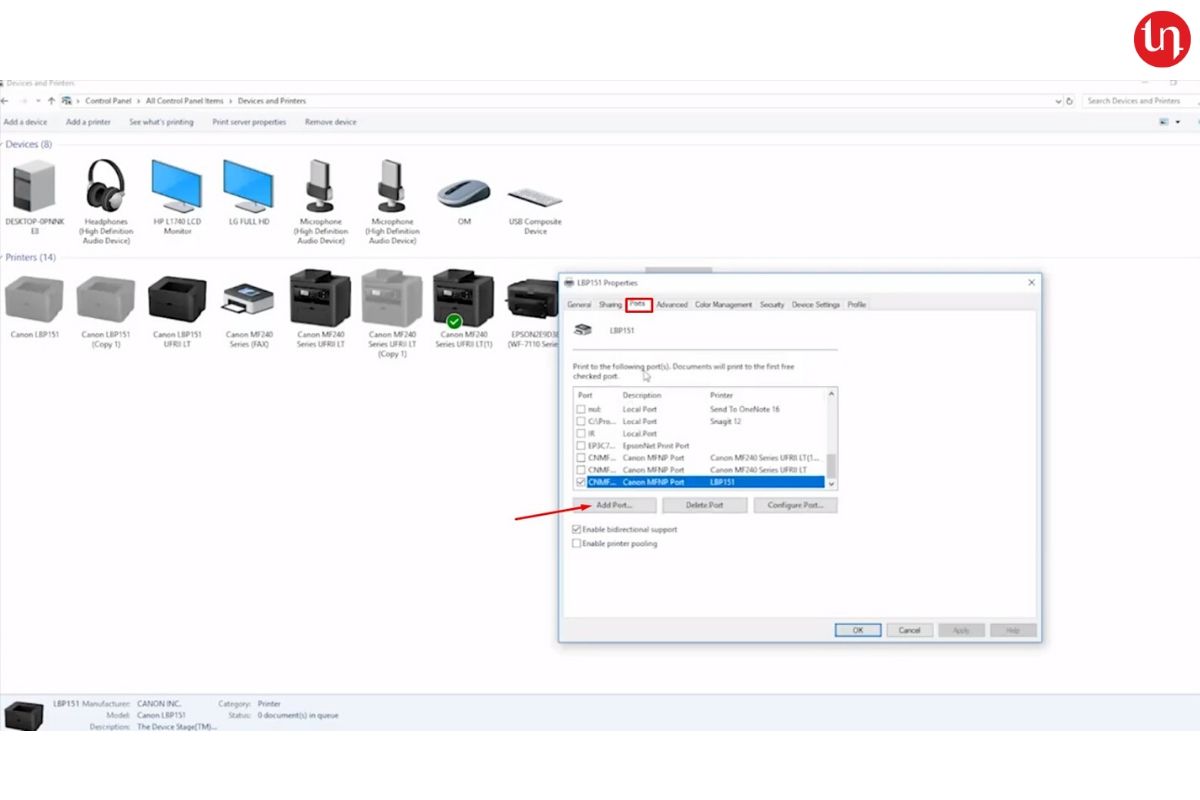This screenshot has width=1200, height=800.
Task: Select the EPSON WF-7110 Series printer icon
Action: [x=533, y=298]
